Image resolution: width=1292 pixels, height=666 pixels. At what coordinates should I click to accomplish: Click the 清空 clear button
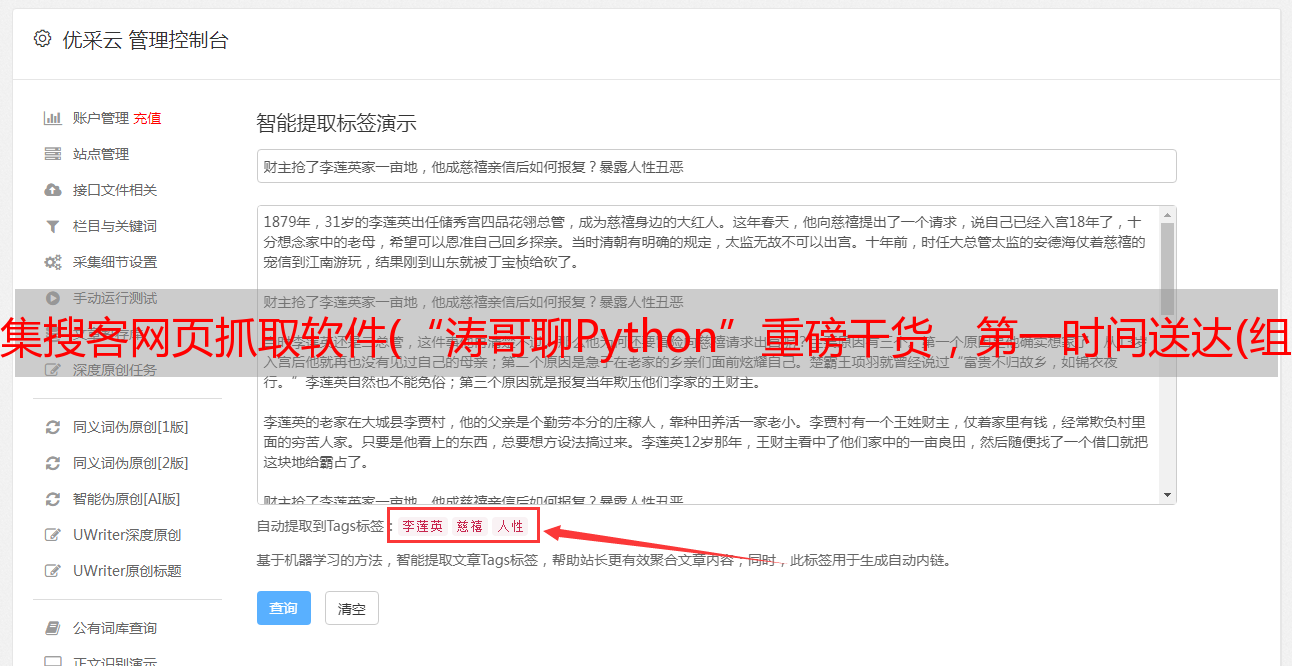pos(351,608)
